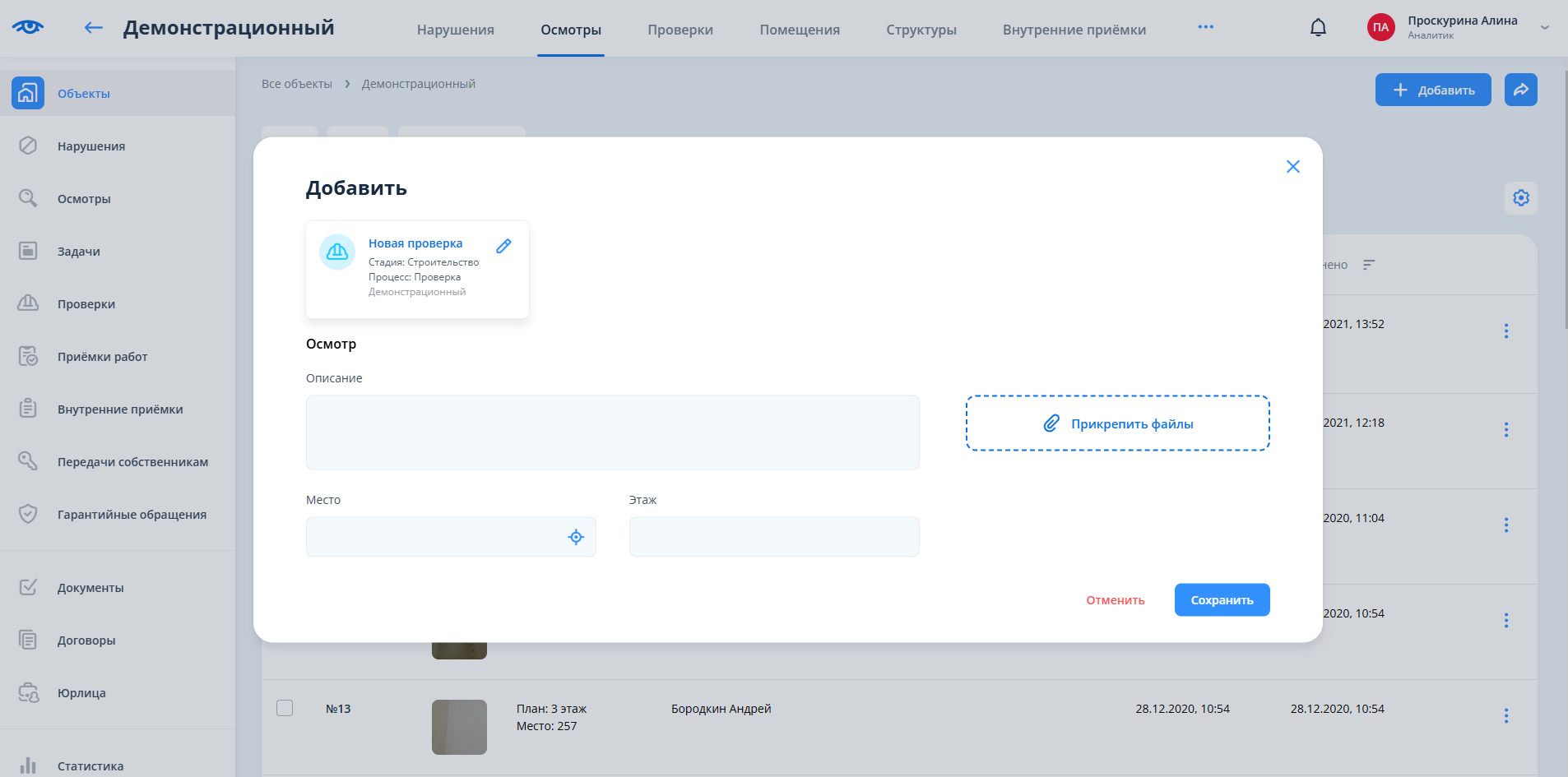This screenshot has height=777, width=1568.
Task: Click the share arrow button
Action: pyautogui.click(x=1520, y=90)
